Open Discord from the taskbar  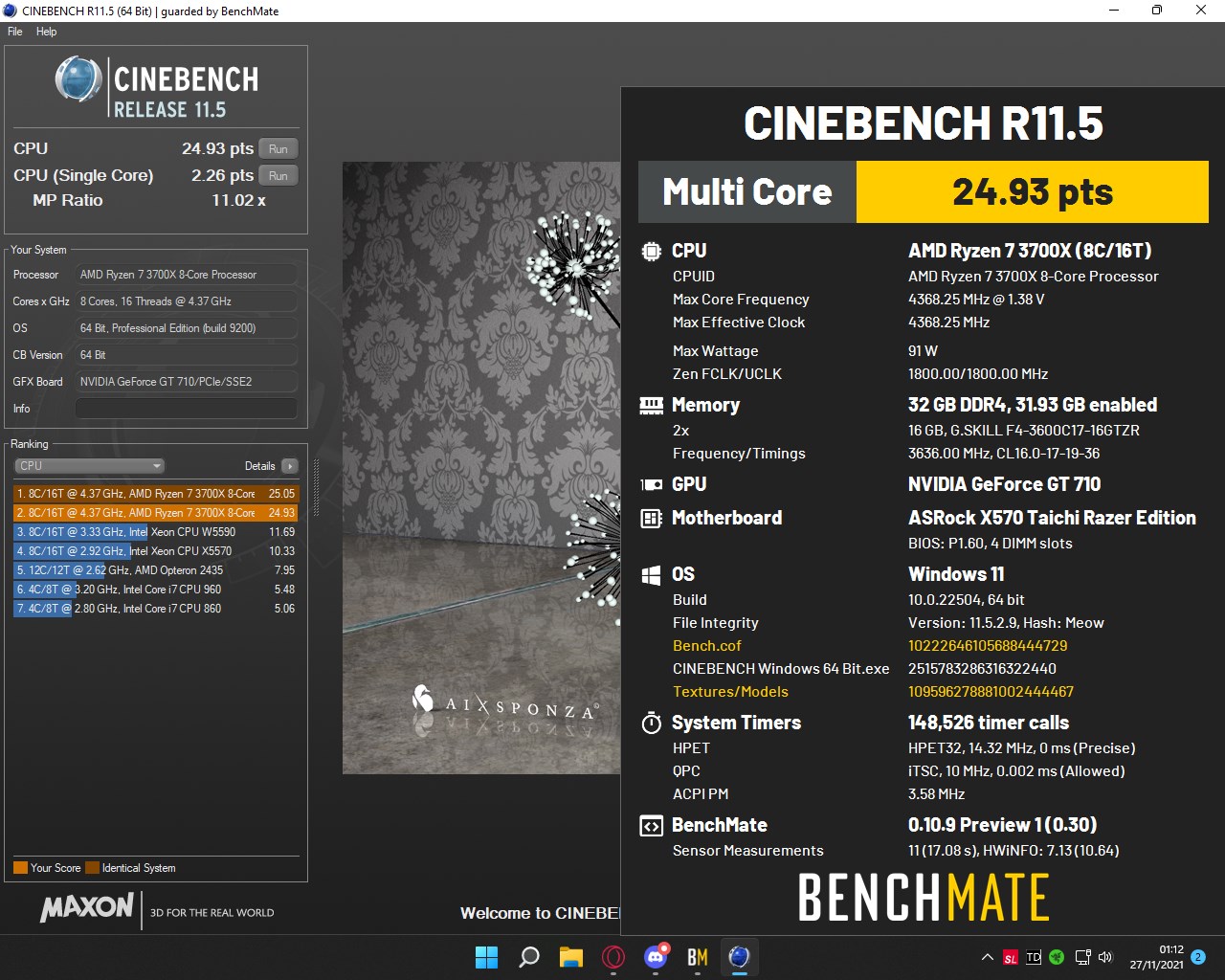[656, 957]
